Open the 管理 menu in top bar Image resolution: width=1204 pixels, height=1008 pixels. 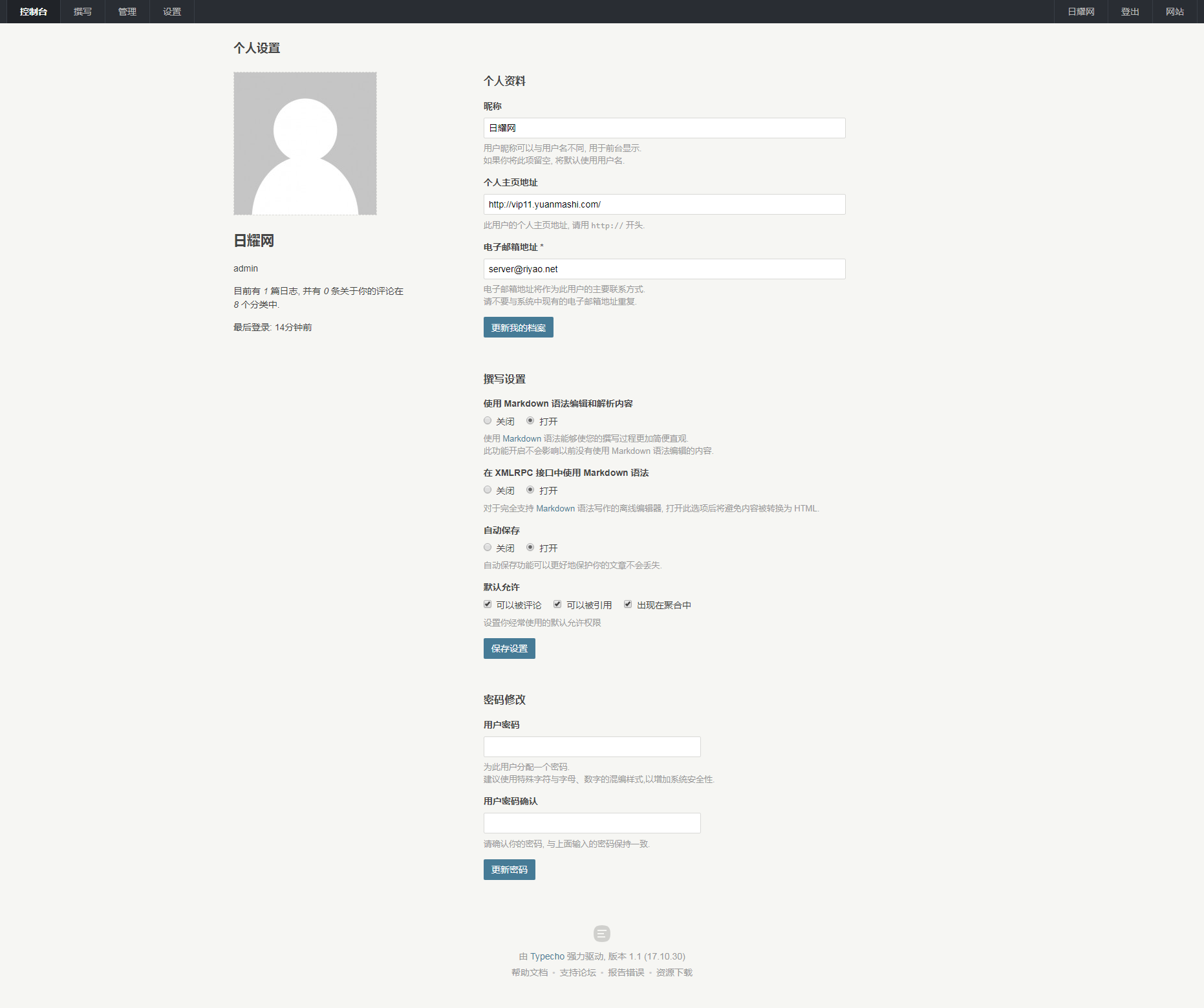coord(127,12)
